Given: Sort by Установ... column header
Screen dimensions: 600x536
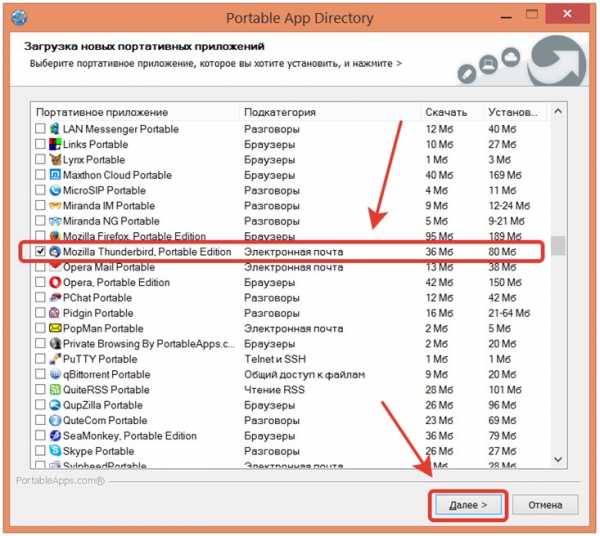Looking at the screenshot, I should (x=515, y=112).
